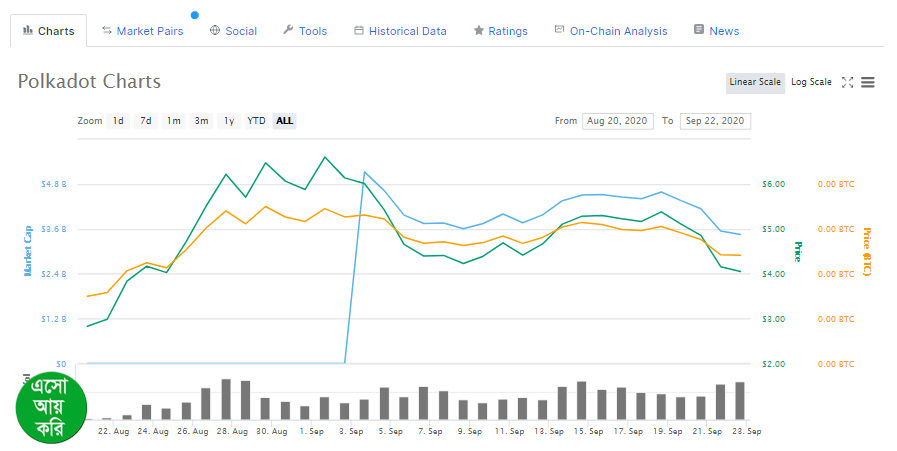Open the chart hamburger menu

(x=868, y=82)
